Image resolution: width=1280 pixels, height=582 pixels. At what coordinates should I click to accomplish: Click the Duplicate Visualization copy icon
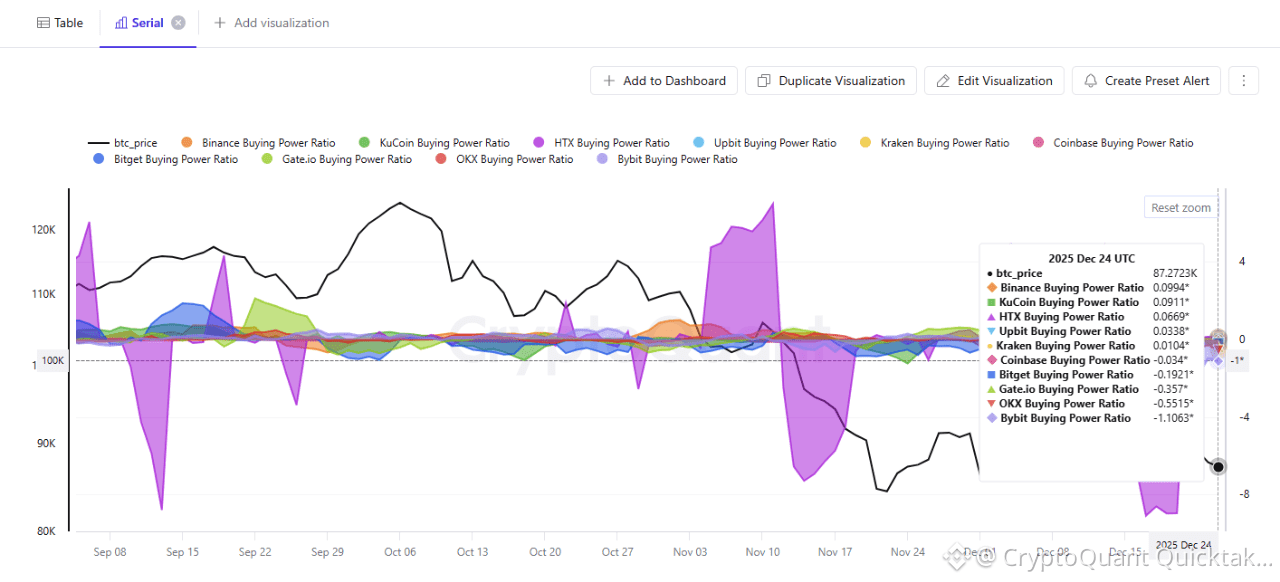(764, 81)
